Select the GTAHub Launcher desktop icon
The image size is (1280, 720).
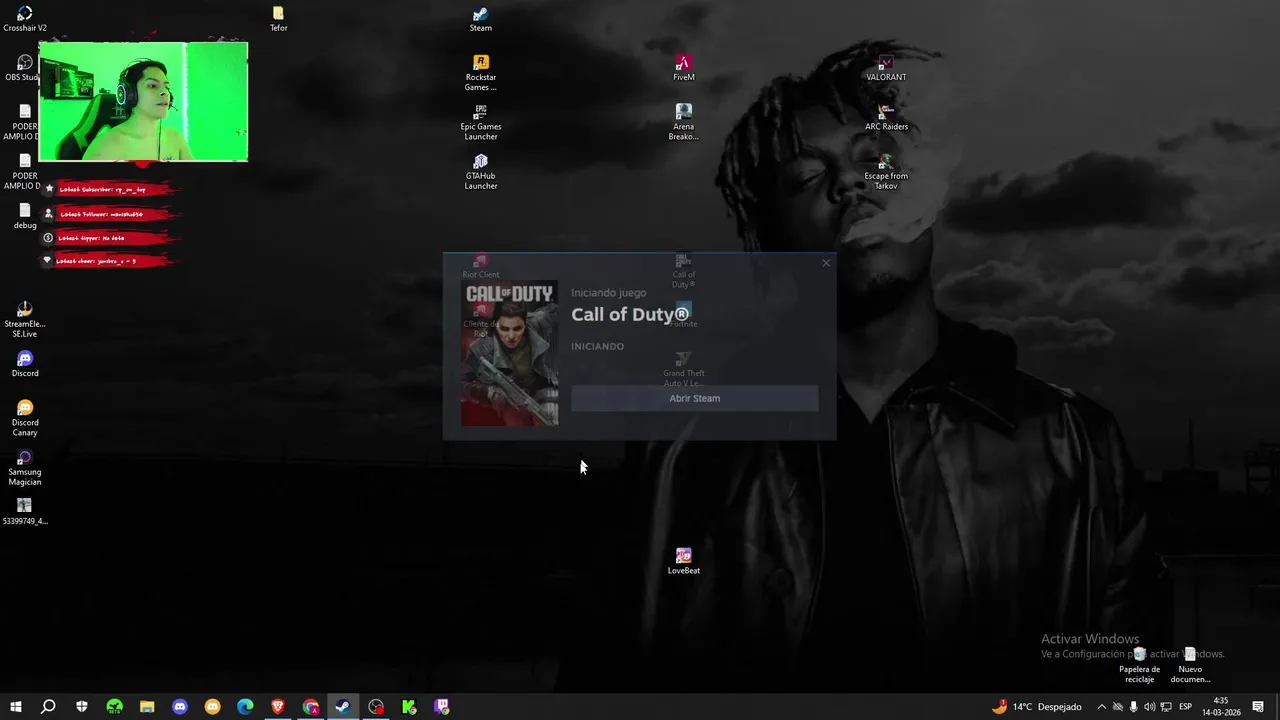[480, 172]
